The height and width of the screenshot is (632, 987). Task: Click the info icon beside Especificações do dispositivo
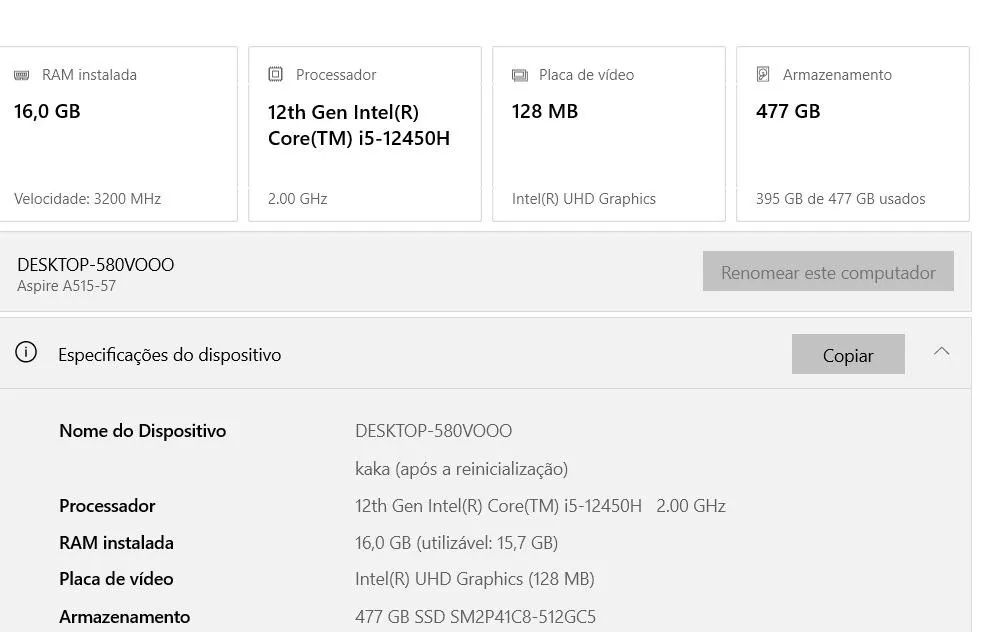coord(26,353)
